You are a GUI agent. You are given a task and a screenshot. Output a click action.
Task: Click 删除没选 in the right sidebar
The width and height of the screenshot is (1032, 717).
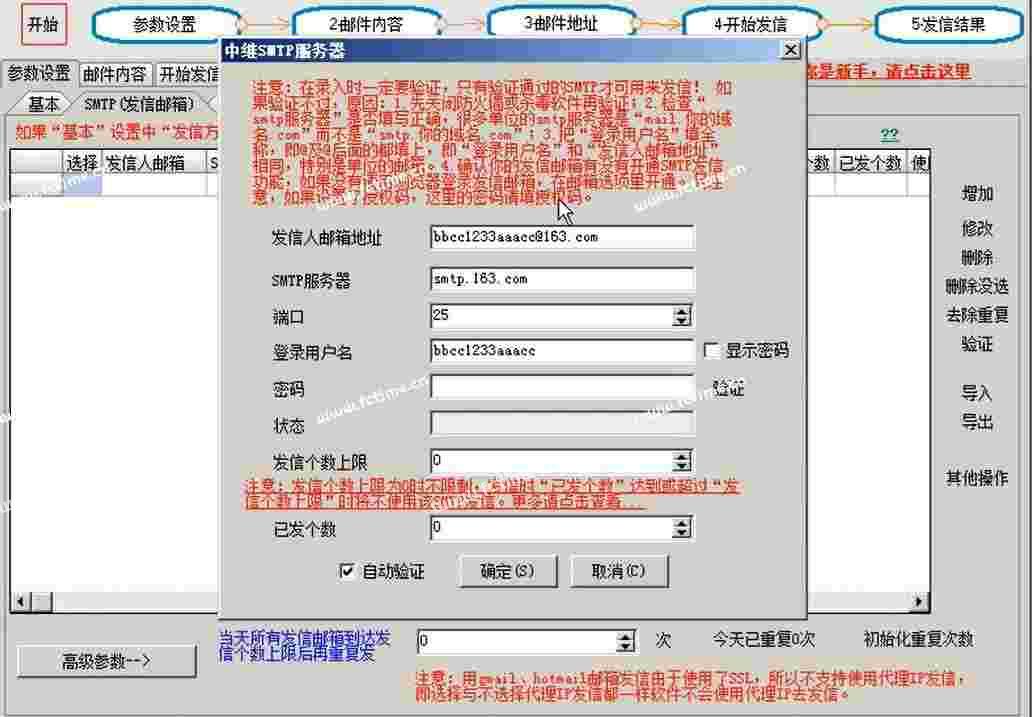(977, 286)
